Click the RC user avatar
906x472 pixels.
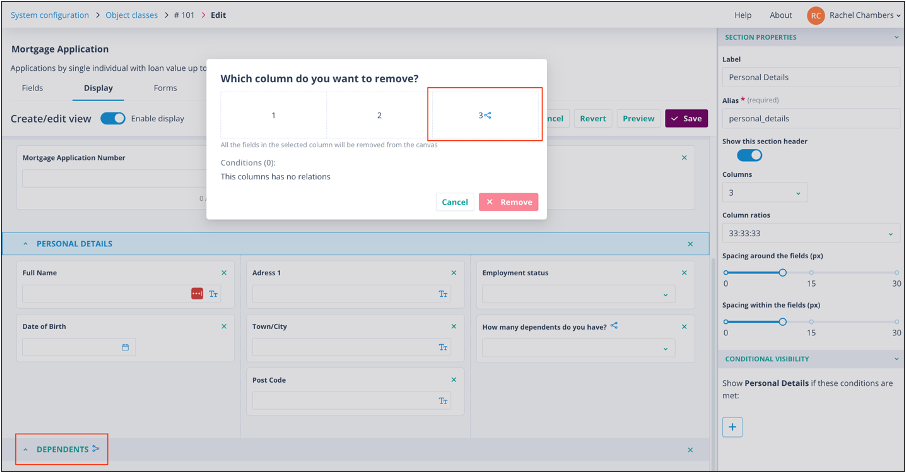click(815, 16)
